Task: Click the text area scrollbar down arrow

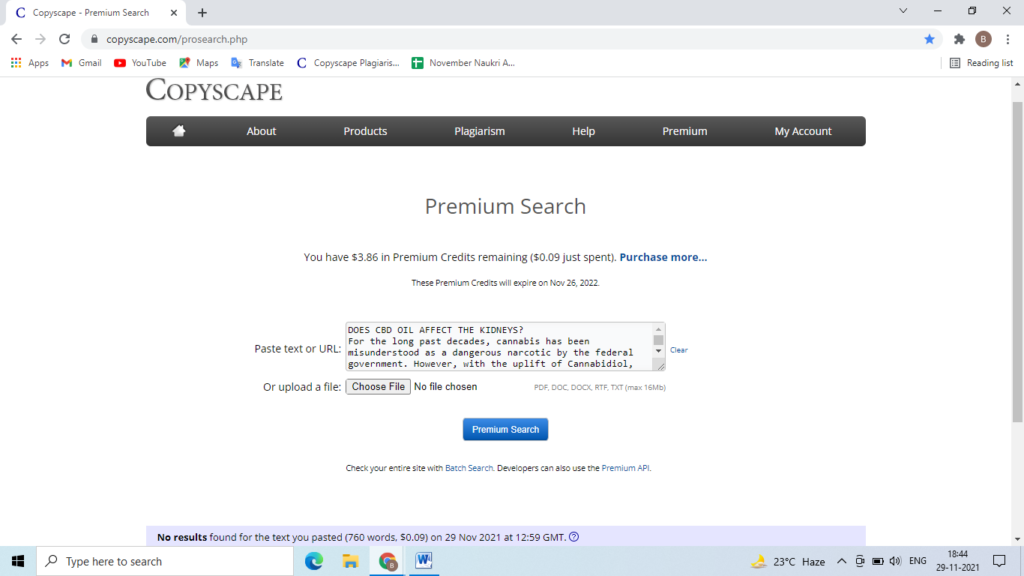Action: [658, 351]
